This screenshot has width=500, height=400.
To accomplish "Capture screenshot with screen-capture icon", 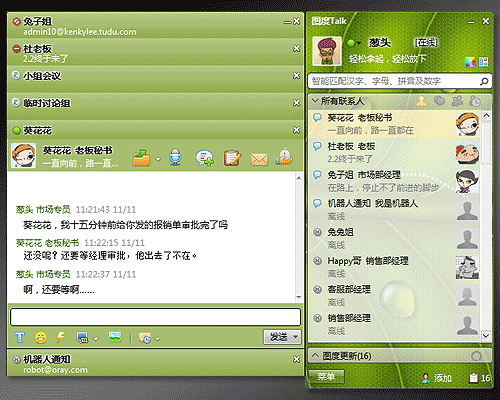I will (82, 338).
